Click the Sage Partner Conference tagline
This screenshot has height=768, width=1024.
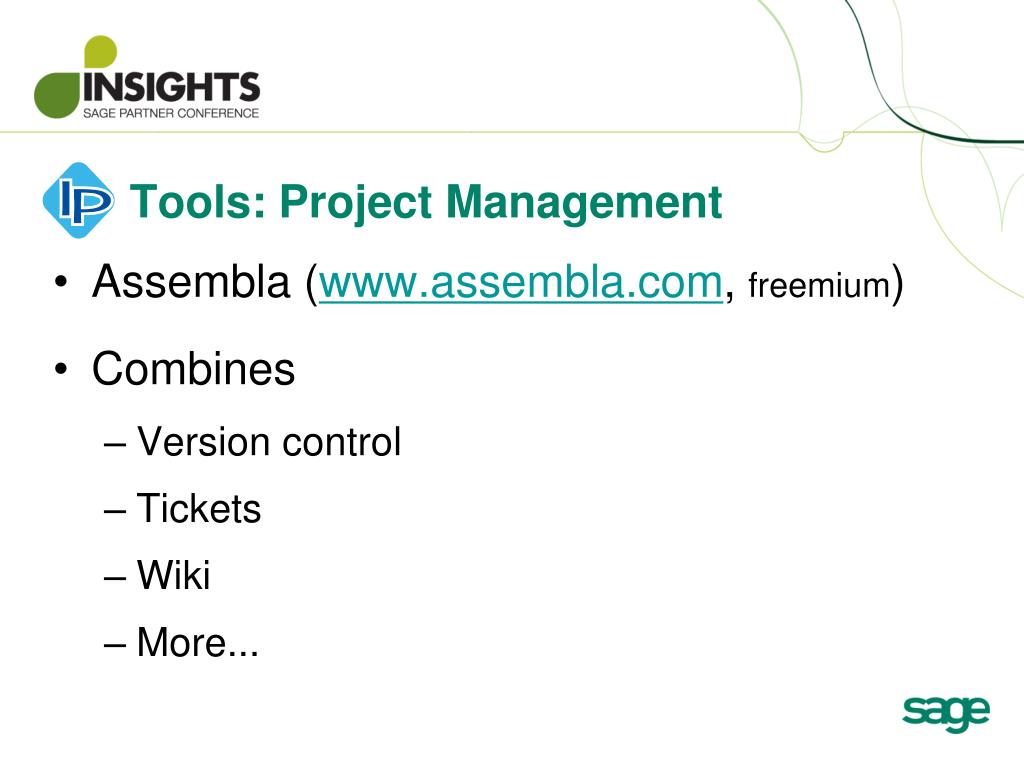171,113
